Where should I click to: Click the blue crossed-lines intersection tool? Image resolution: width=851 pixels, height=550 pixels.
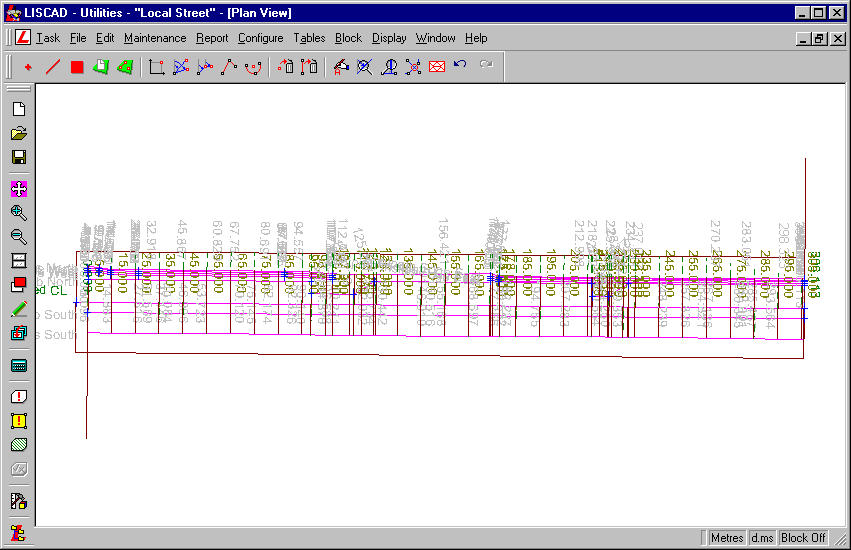click(181, 67)
